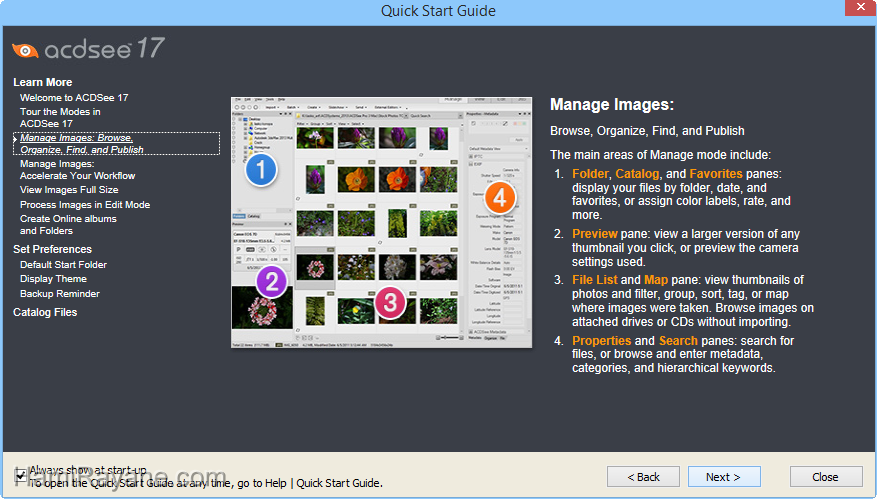Click the Back button
Viewport: 877px width, 499px height.
(x=643, y=477)
